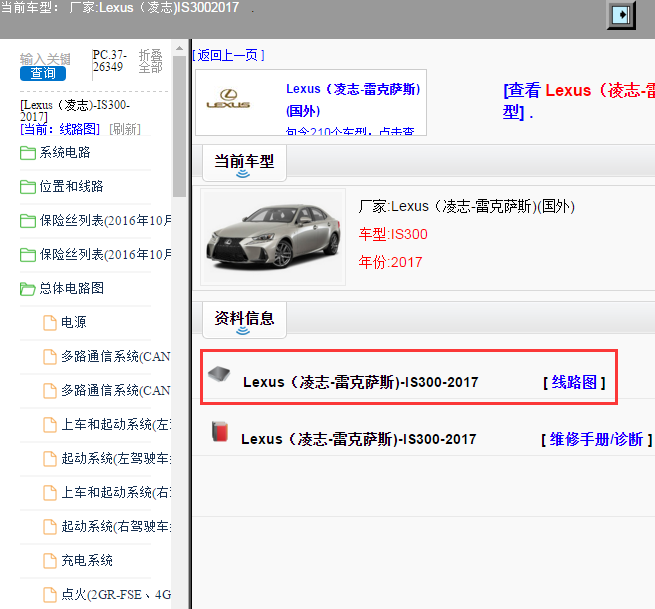Click the 车型:IS300 red text
Screen dimensions: 655x609
tap(393, 234)
